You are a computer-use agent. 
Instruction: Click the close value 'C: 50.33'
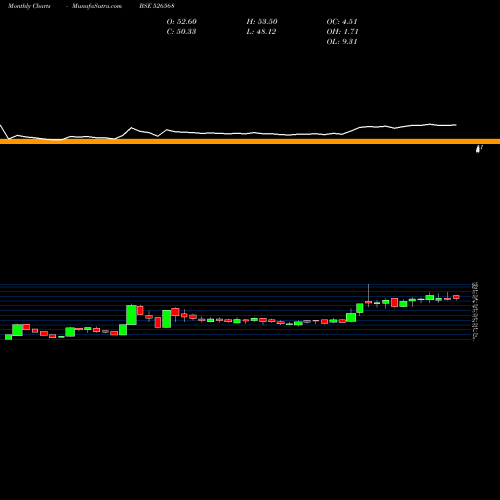(x=181, y=32)
